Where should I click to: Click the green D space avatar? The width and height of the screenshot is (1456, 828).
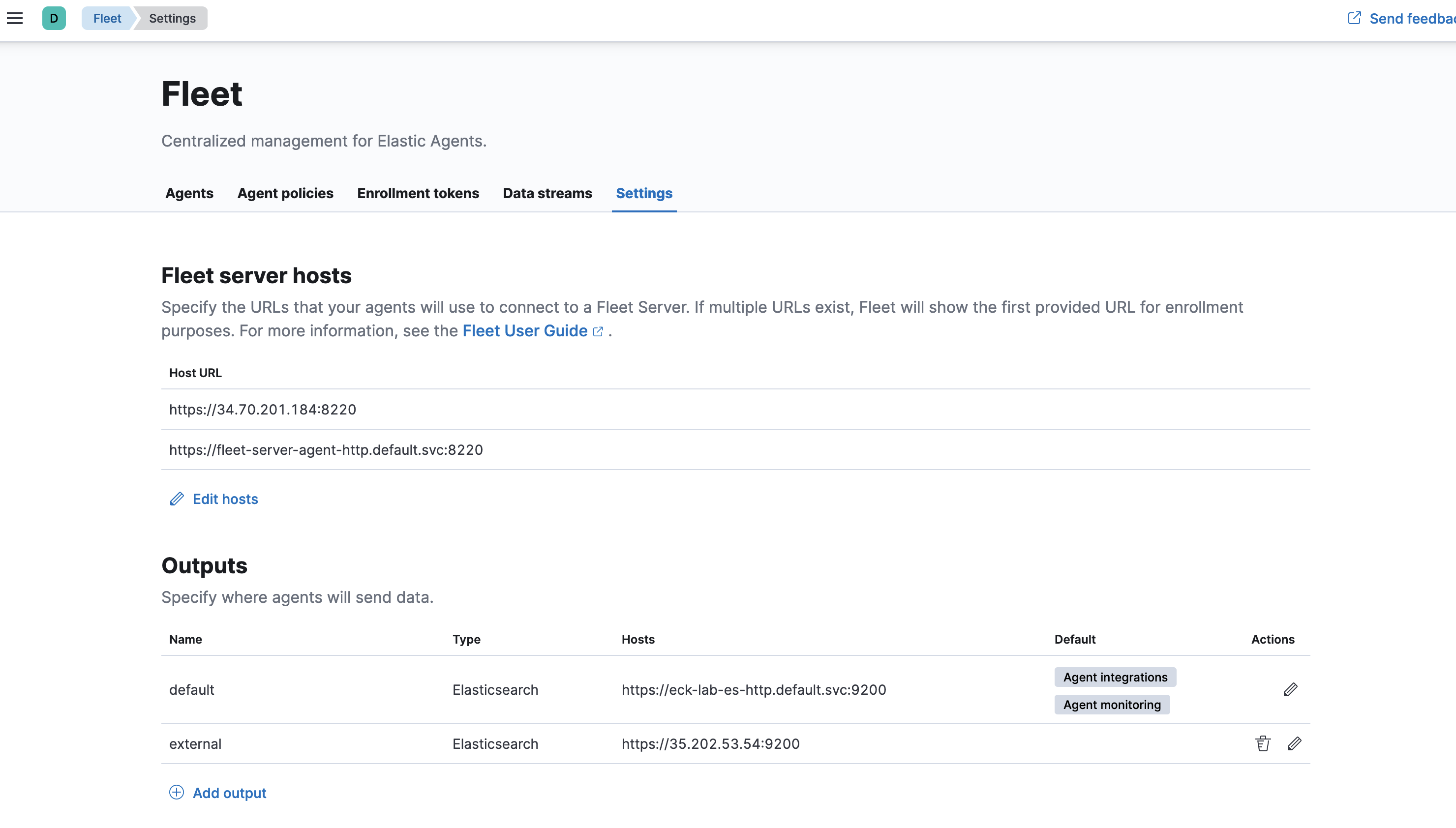(x=54, y=18)
